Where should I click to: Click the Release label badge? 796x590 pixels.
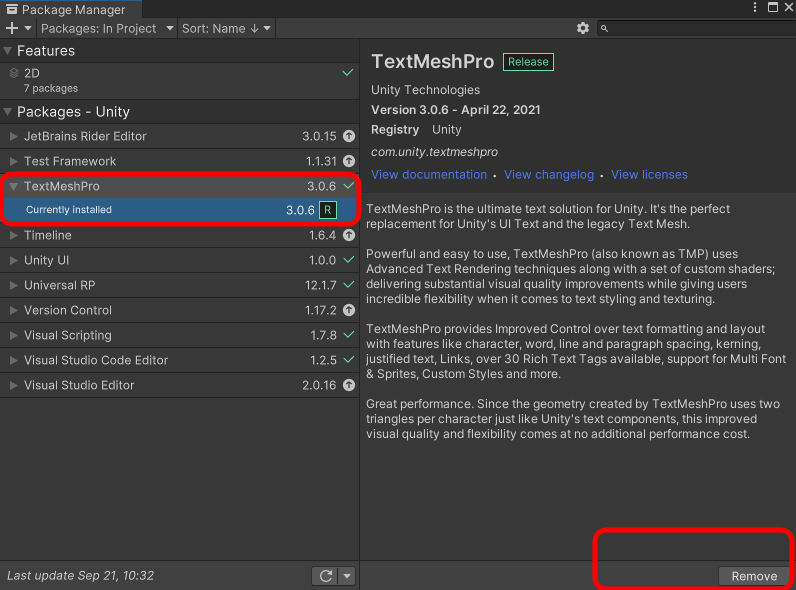[x=528, y=62]
